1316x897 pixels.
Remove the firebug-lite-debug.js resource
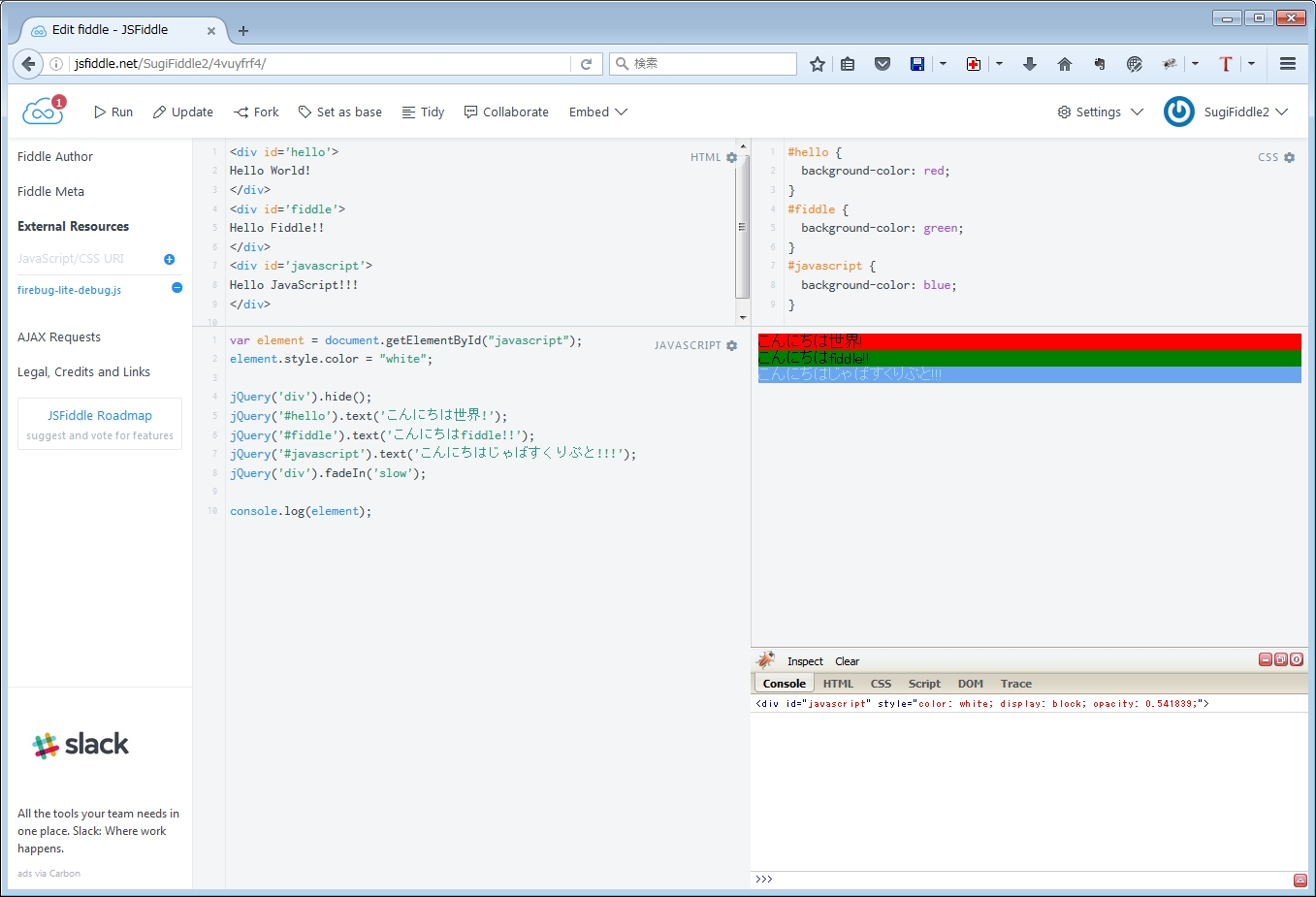[x=177, y=288]
